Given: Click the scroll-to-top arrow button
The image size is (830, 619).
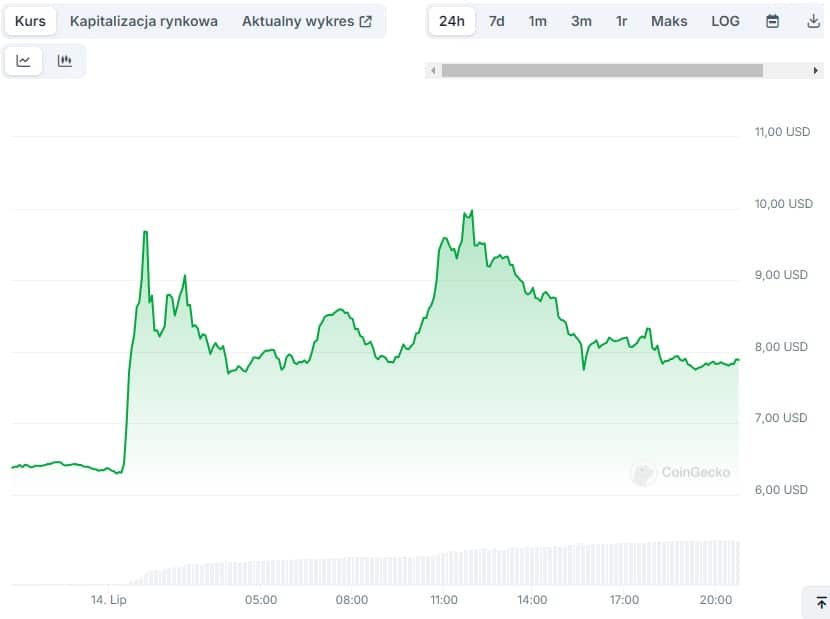Looking at the screenshot, I should click(820, 603).
